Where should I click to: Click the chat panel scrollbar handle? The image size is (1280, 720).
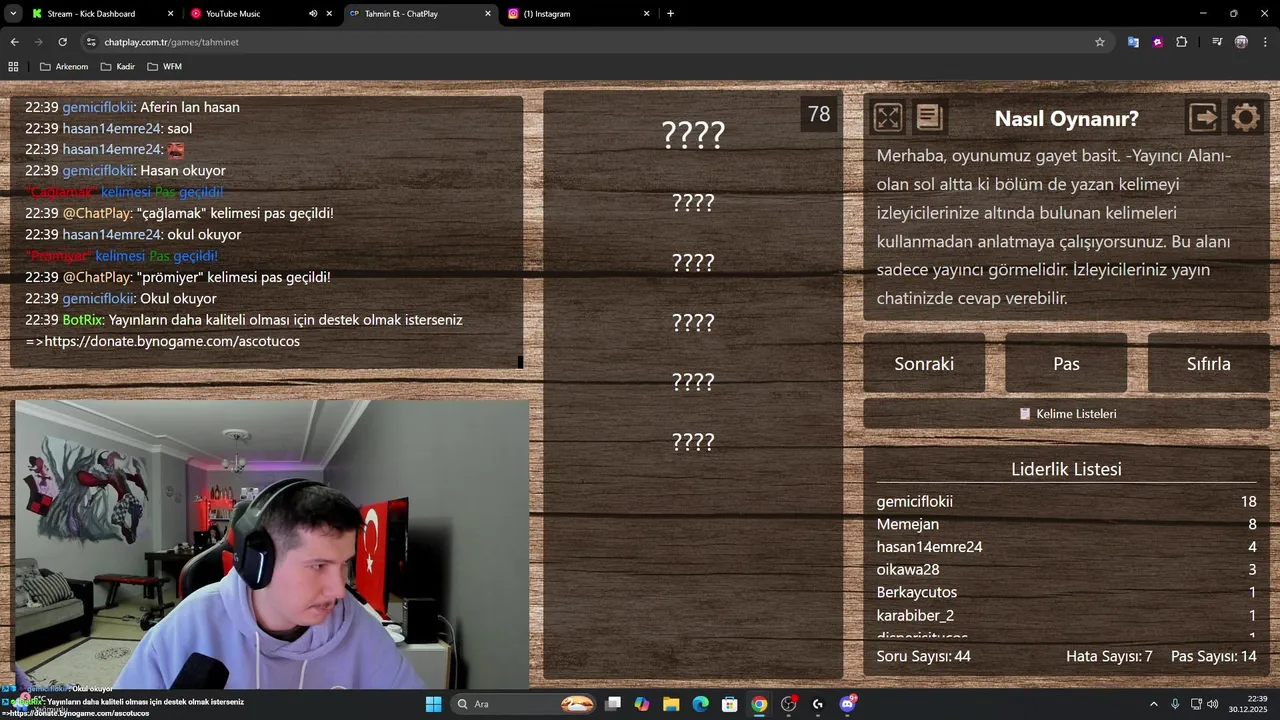point(520,362)
